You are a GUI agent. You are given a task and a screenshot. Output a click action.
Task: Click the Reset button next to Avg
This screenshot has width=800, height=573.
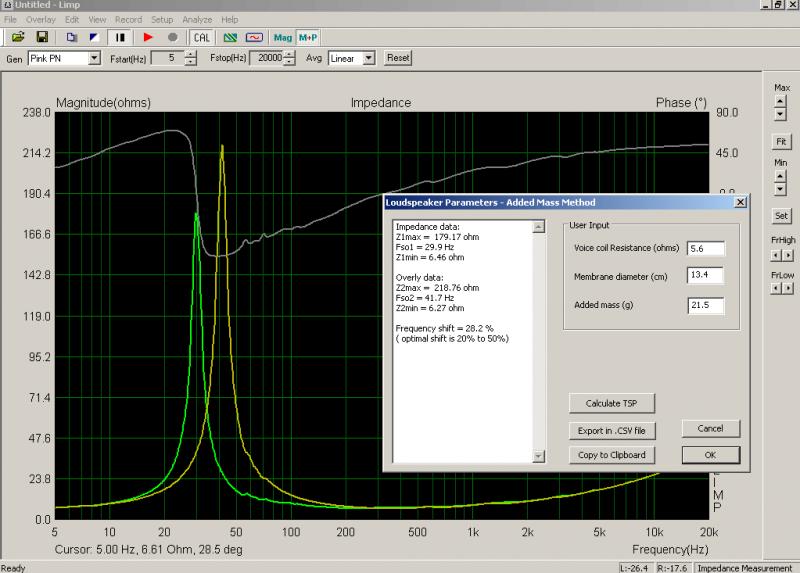(398, 58)
